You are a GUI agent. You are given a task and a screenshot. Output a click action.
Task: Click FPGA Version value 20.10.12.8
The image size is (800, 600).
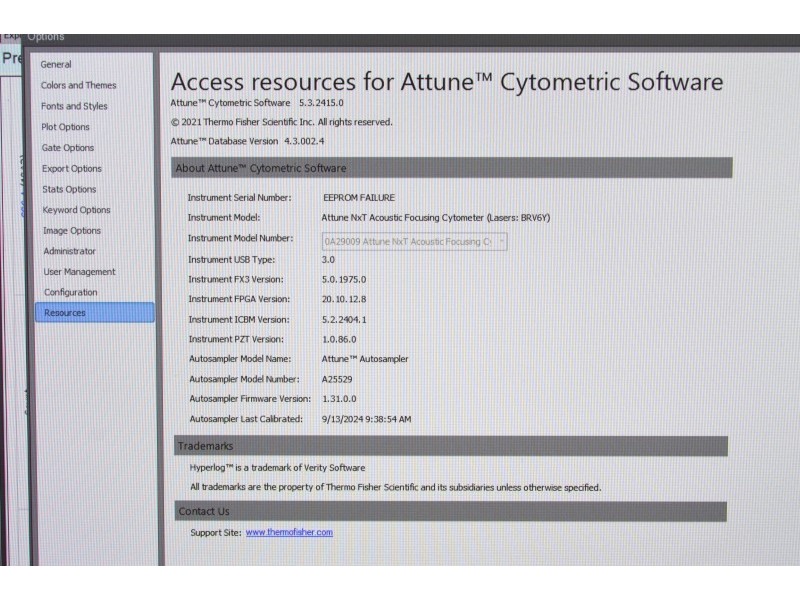click(x=344, y=299)
